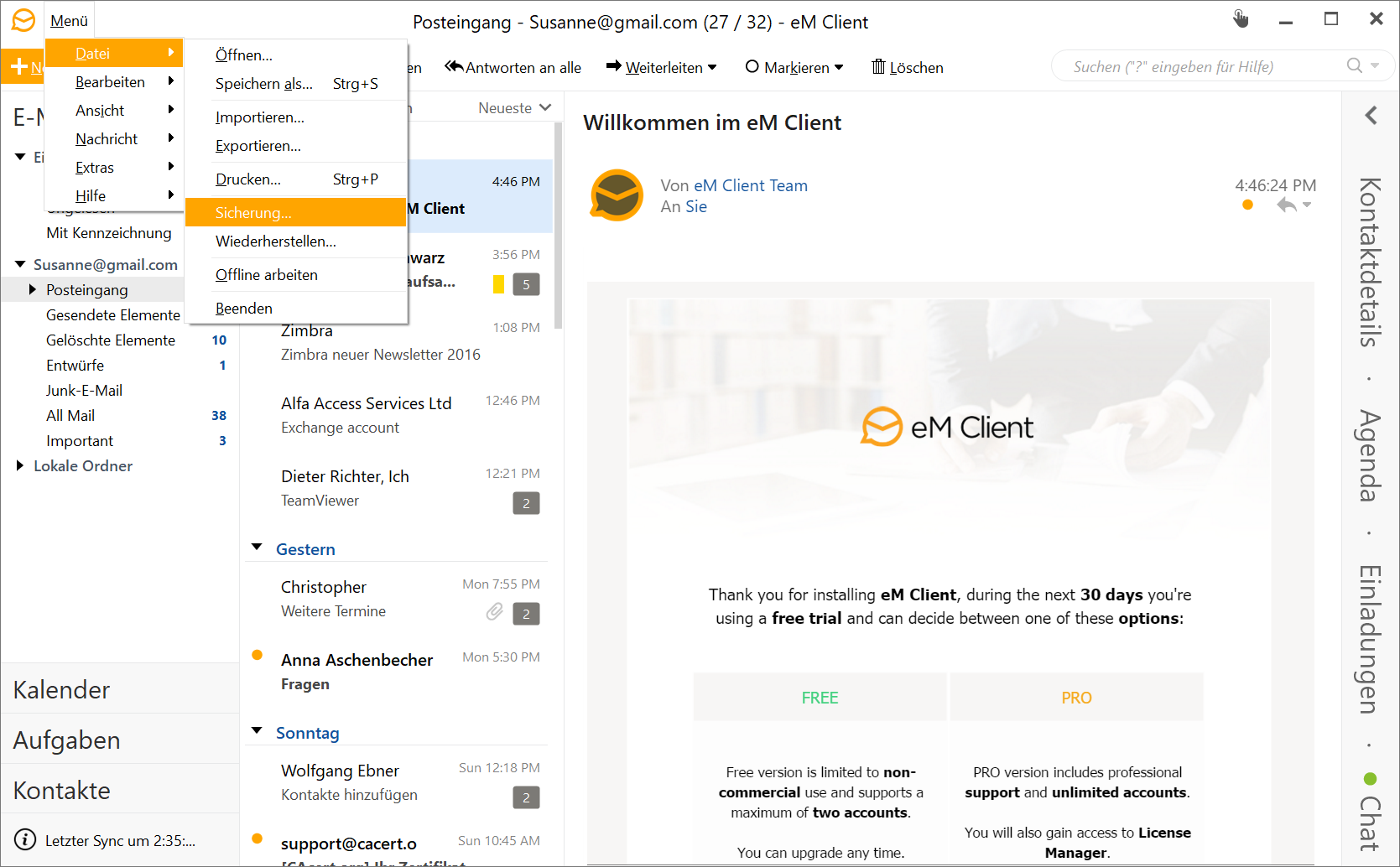This screenshot has height=867, width=1400.
Task: Click the yellow category tag on email
Action: pyautogui.click(x=498, y=284)
